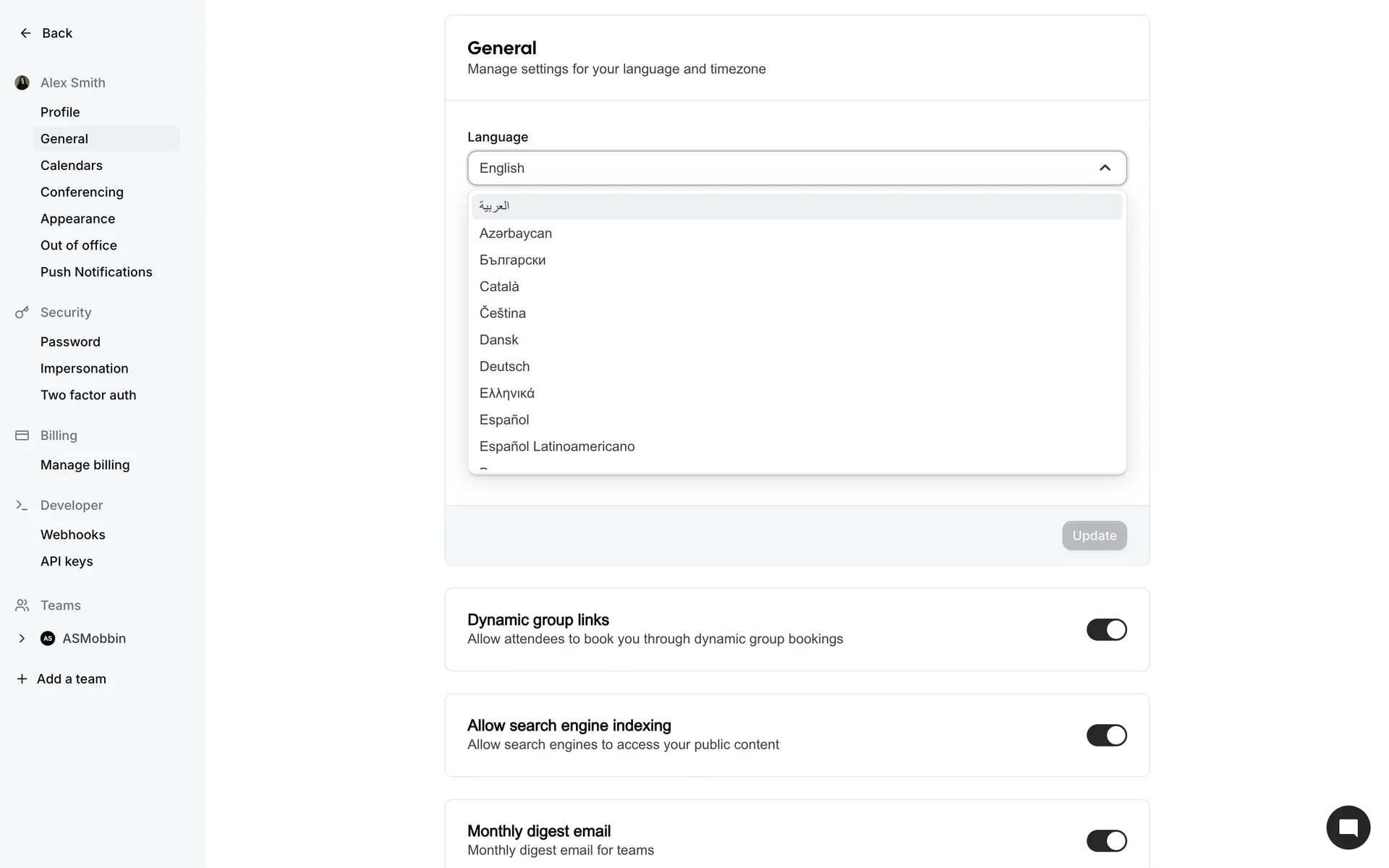Image resolution: width=1389 pixels, height=868 pixels.
Task: Click the Security key icon
Action: [x=22, y=312]
